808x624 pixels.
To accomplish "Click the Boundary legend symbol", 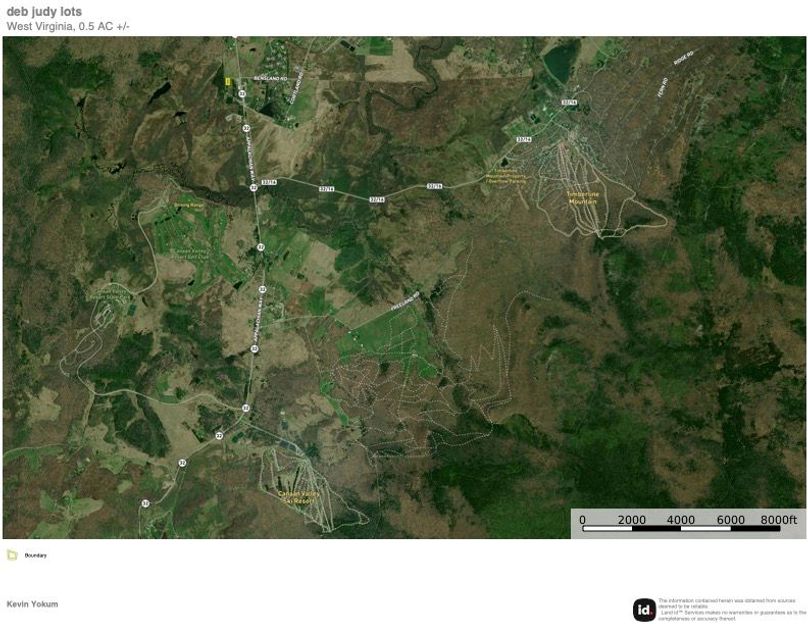I will (x=12, y=555).
